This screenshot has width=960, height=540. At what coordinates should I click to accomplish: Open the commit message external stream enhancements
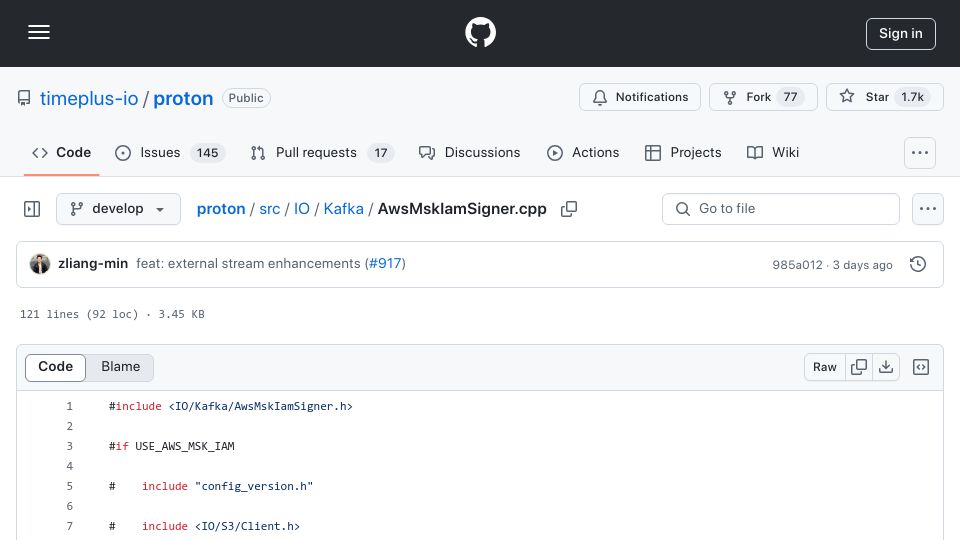pos(248,263)
